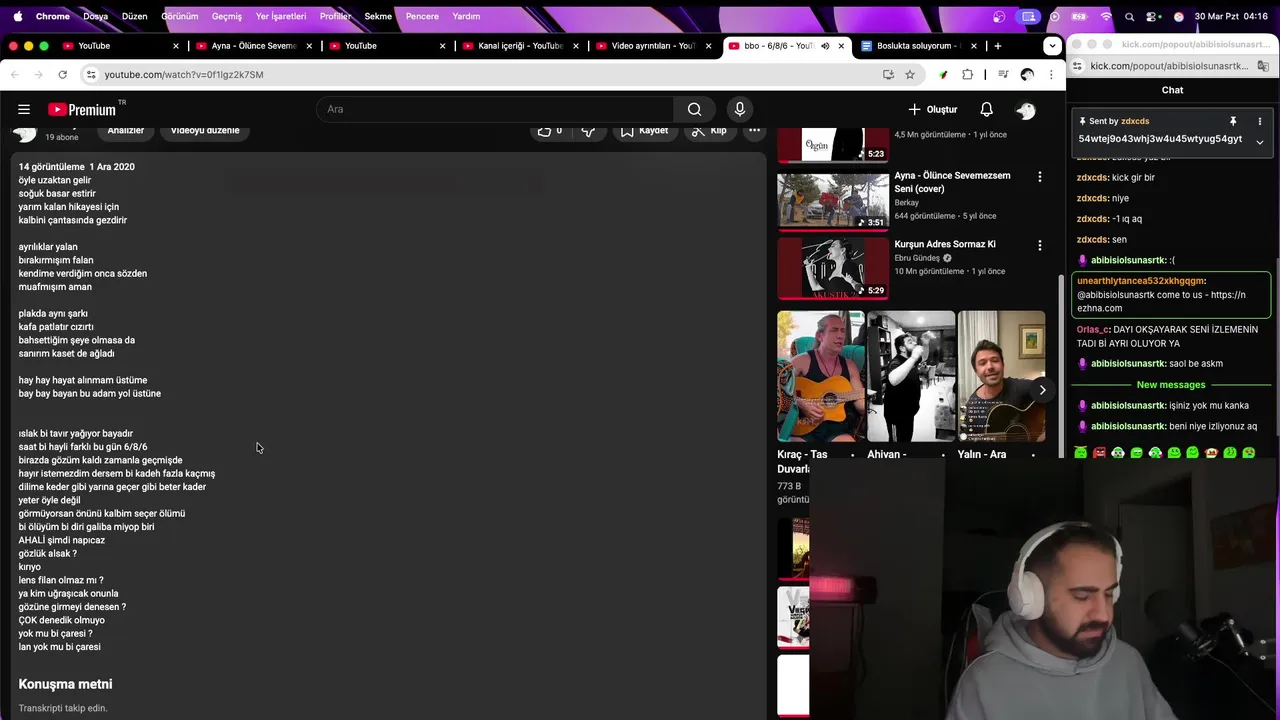Open Kurşun Adres Sormaz Ki thumbnail
The width and height of the screenshot is (1280, 720).
tap(833, 268)
